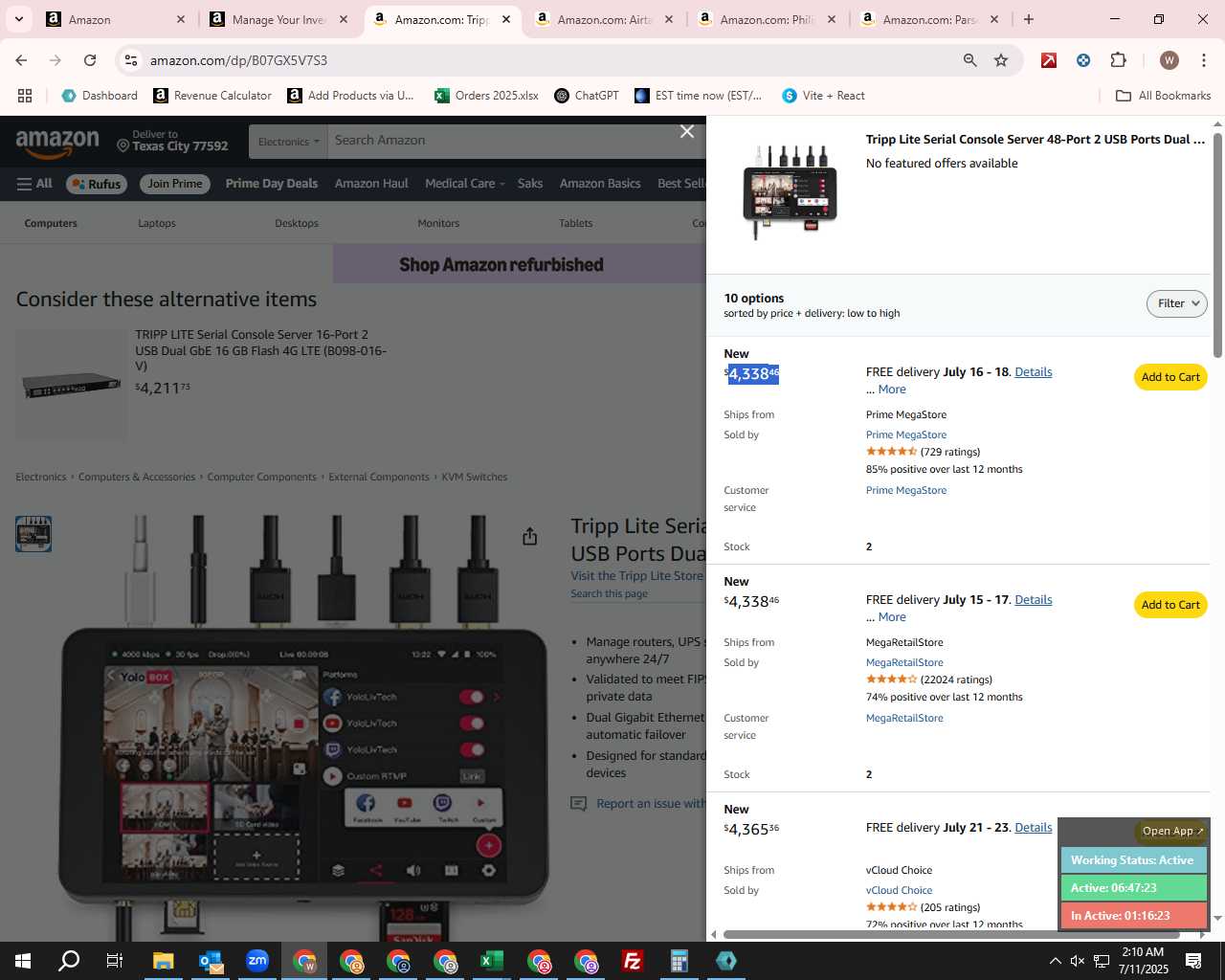Image resolution: width=1225 pixels, height=980 pixels.
Task: Open the All hamburger menu
Action: click(x=34, y=184)
